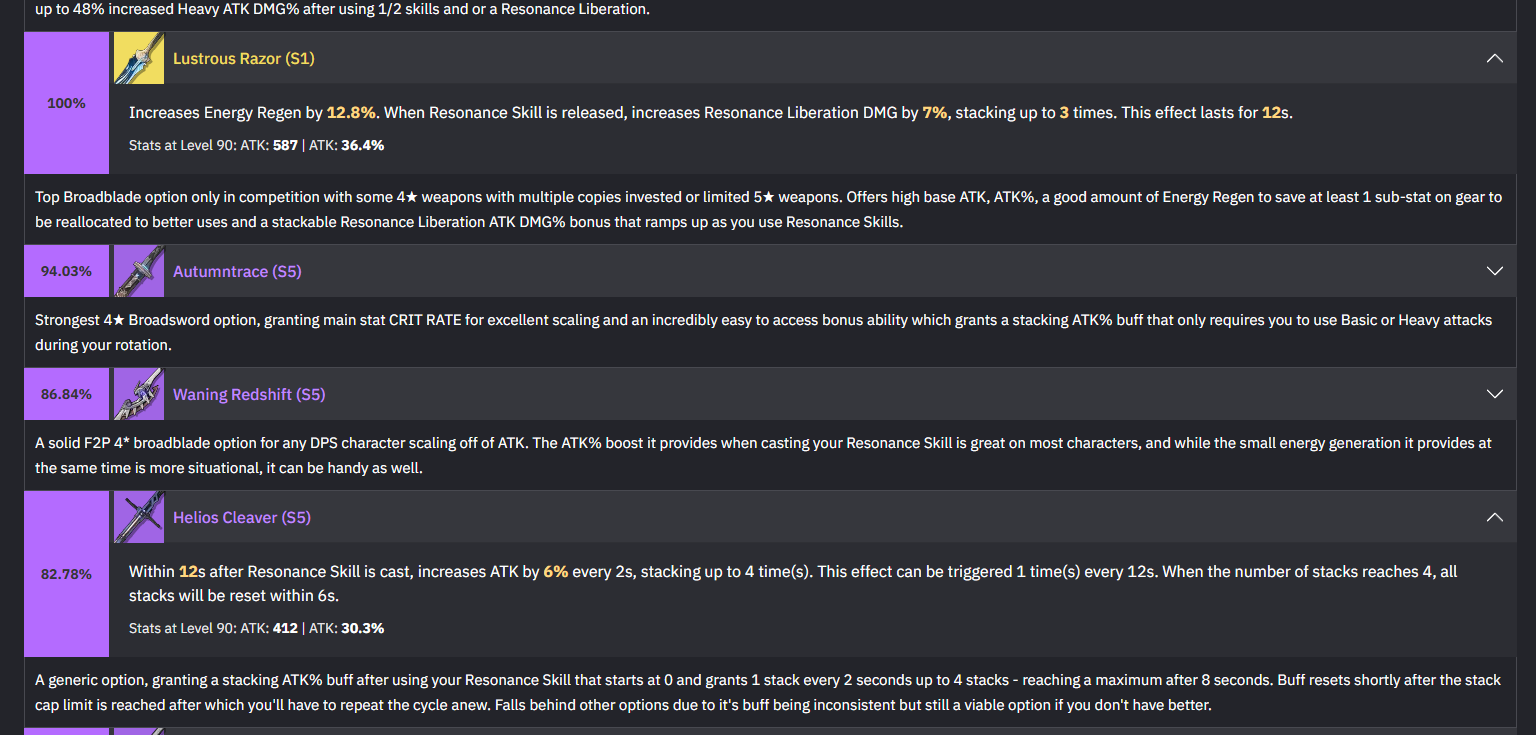This screenshot has height=735, width=1536.
Task: Click the 82.78% purple rating block
Action: [67, 574]
